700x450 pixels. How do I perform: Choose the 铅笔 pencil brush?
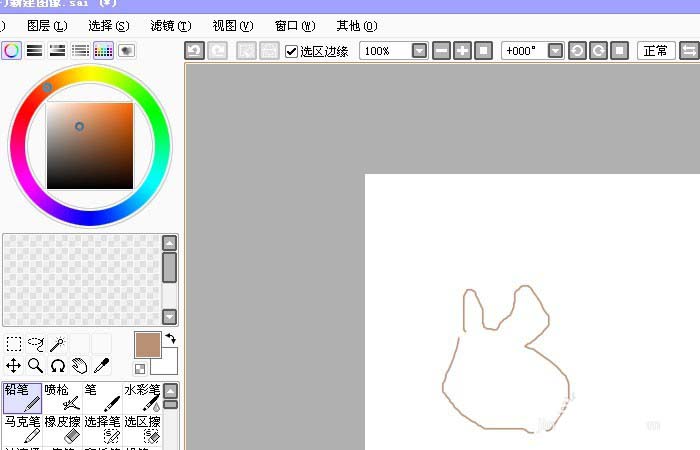coord(22,398)
